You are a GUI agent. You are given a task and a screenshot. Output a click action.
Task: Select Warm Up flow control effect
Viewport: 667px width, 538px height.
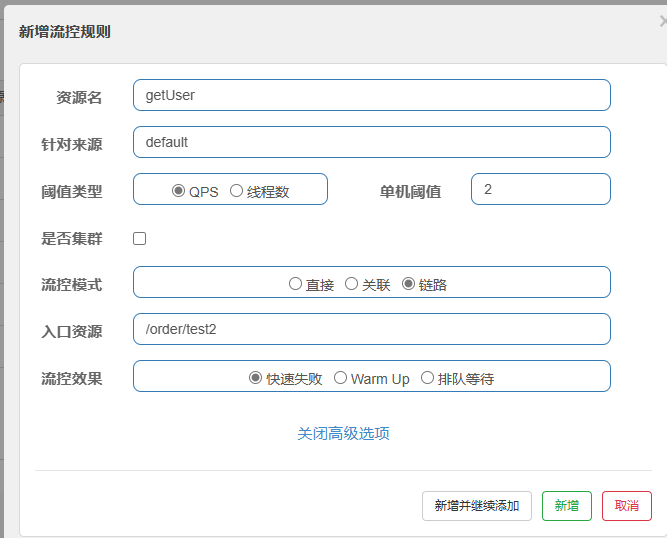[x=340, y=378]
